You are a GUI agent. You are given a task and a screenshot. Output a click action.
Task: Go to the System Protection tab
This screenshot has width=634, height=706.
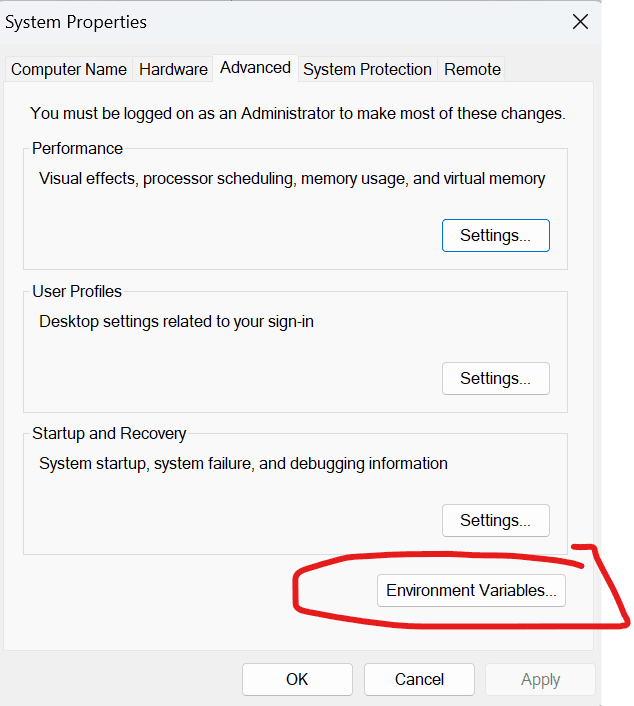(367, 69)
